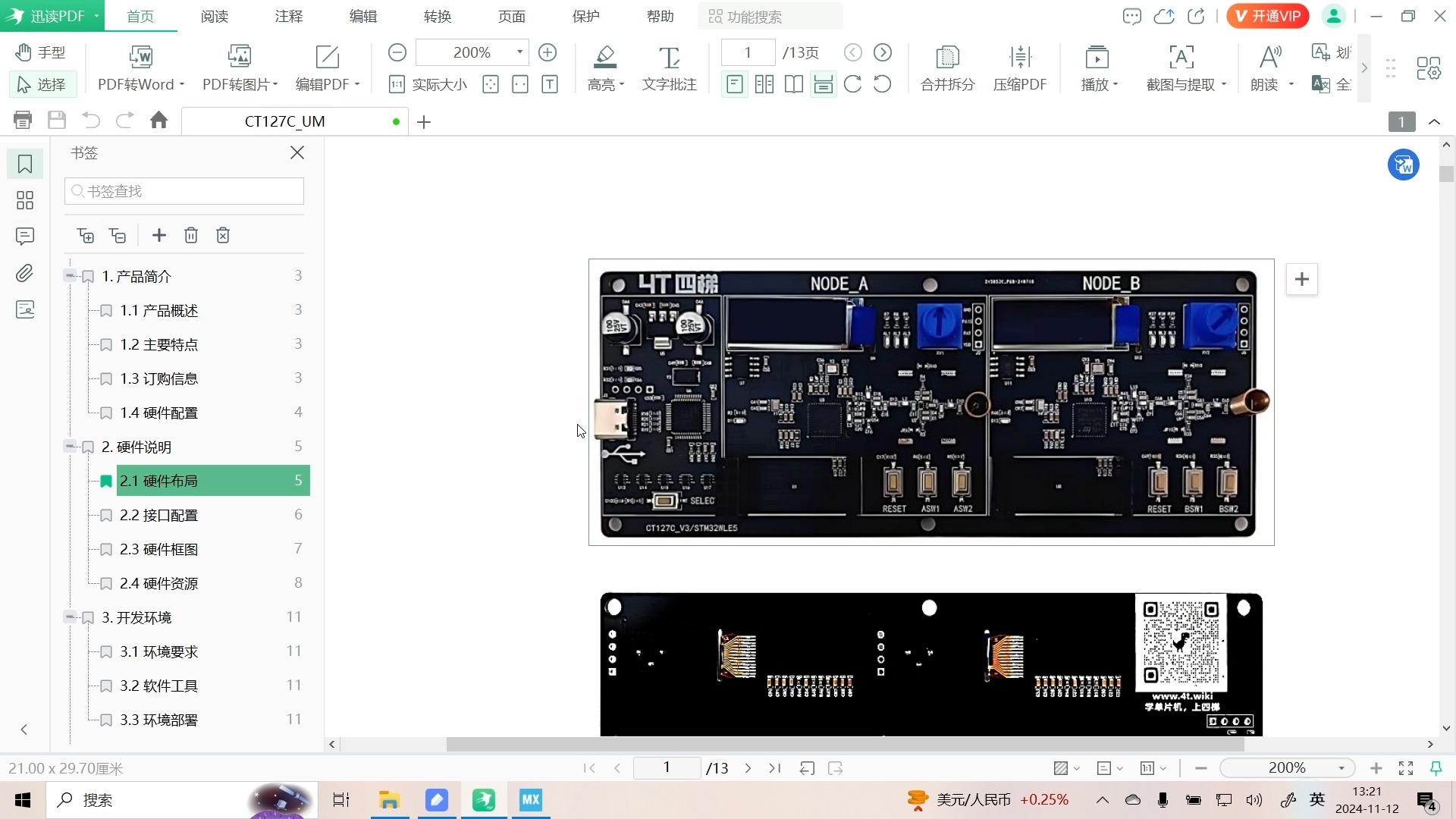Select the MX application in taskbar
The image size is (1456, 819).
tap(531, 799)
